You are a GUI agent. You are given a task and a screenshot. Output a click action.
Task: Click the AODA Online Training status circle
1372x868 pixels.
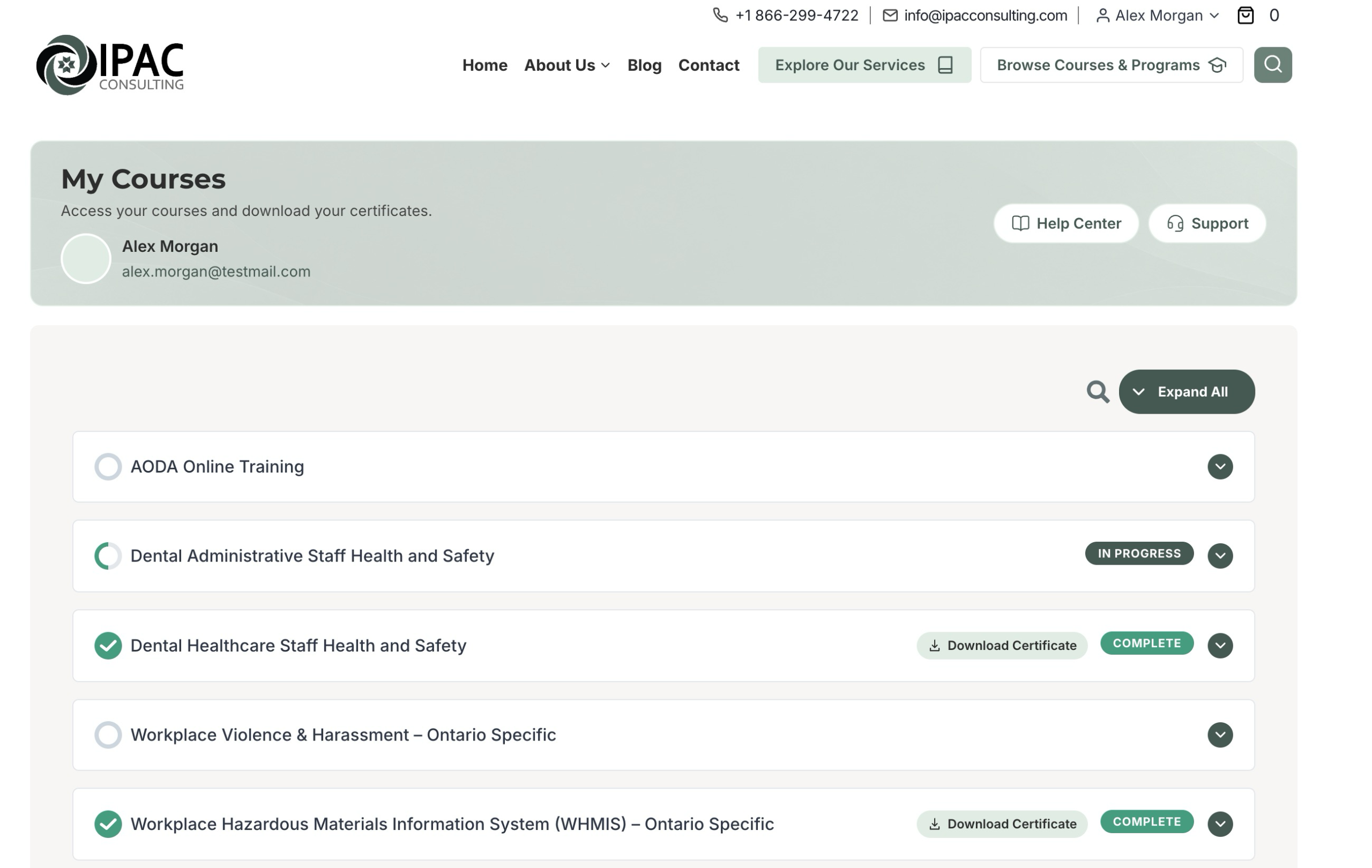[108, 467]
